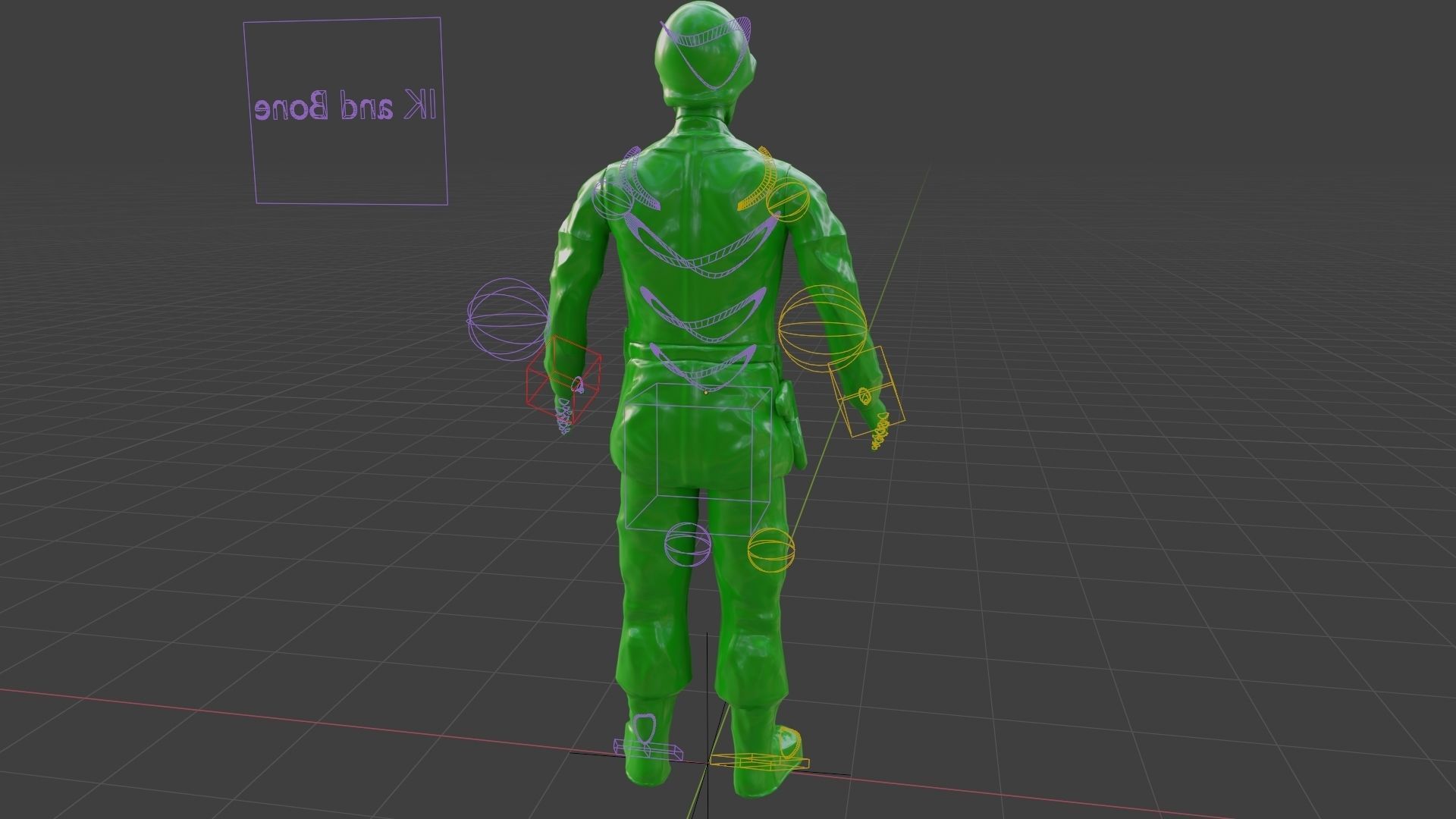The image size is (1456, 819).
Task: Click the yellow knee sphere control
Action: coord(771,550)
